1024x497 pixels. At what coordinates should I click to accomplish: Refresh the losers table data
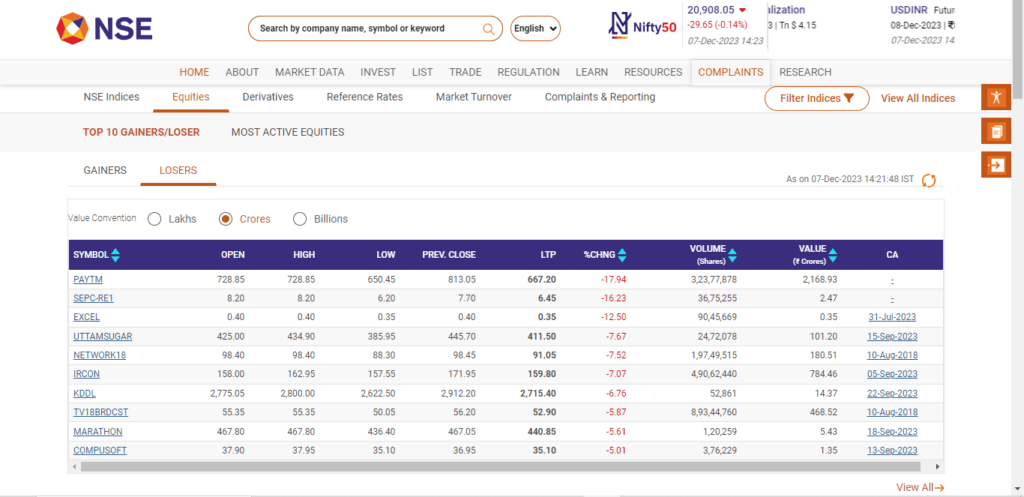929,180
